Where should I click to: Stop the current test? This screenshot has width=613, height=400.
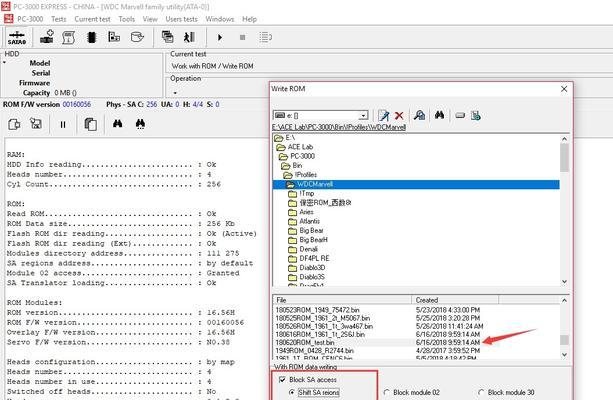(242, 38)
